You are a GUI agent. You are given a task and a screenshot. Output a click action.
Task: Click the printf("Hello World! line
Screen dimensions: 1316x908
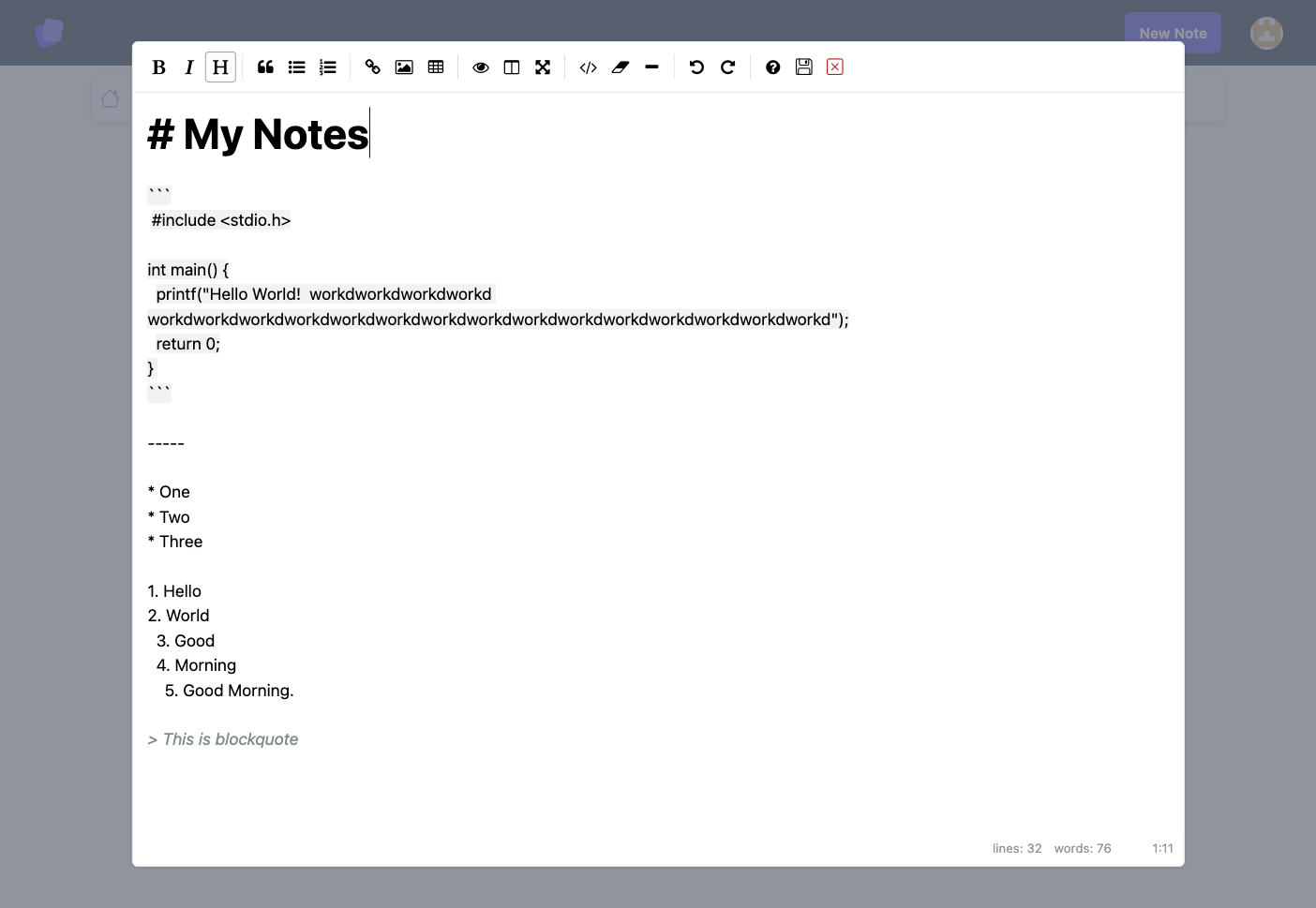[323, 294]
